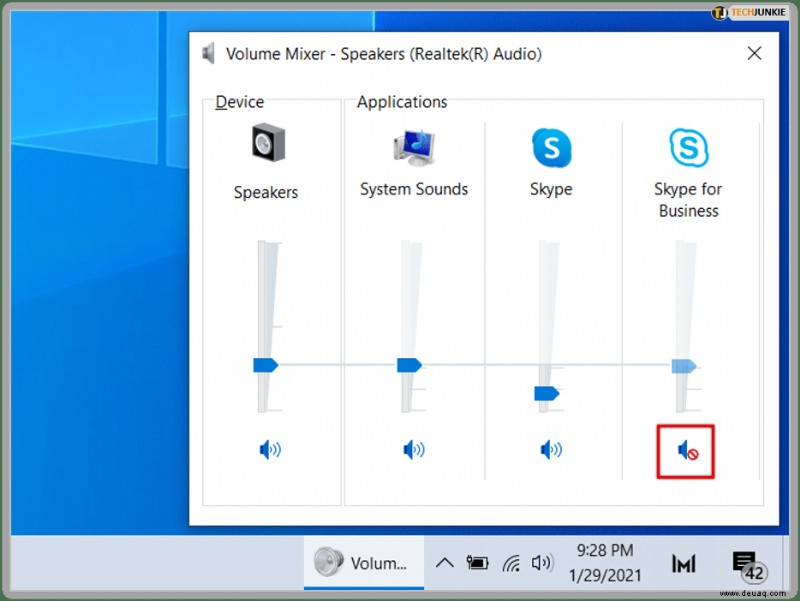Open the Volume Mixer taskbar button
Screen dimensions: 800x601
pyautogui.click(x=364, y=563)
